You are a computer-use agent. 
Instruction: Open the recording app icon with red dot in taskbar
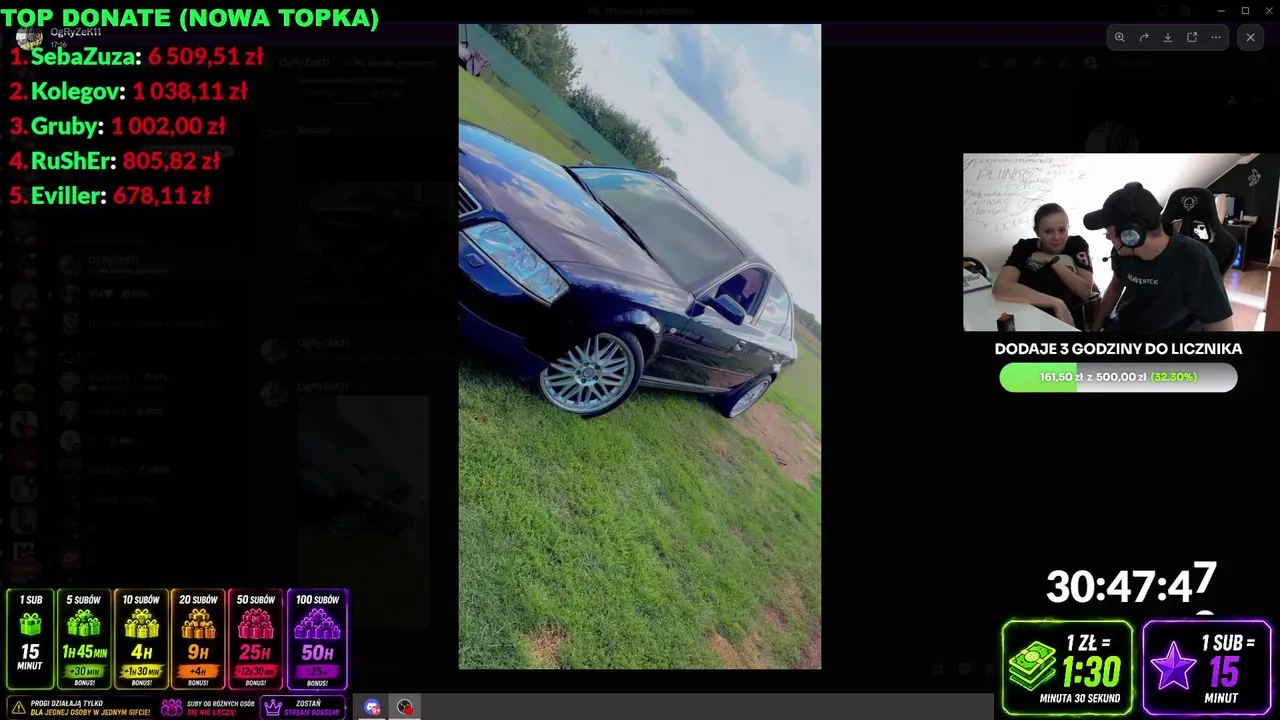[405, 707]
